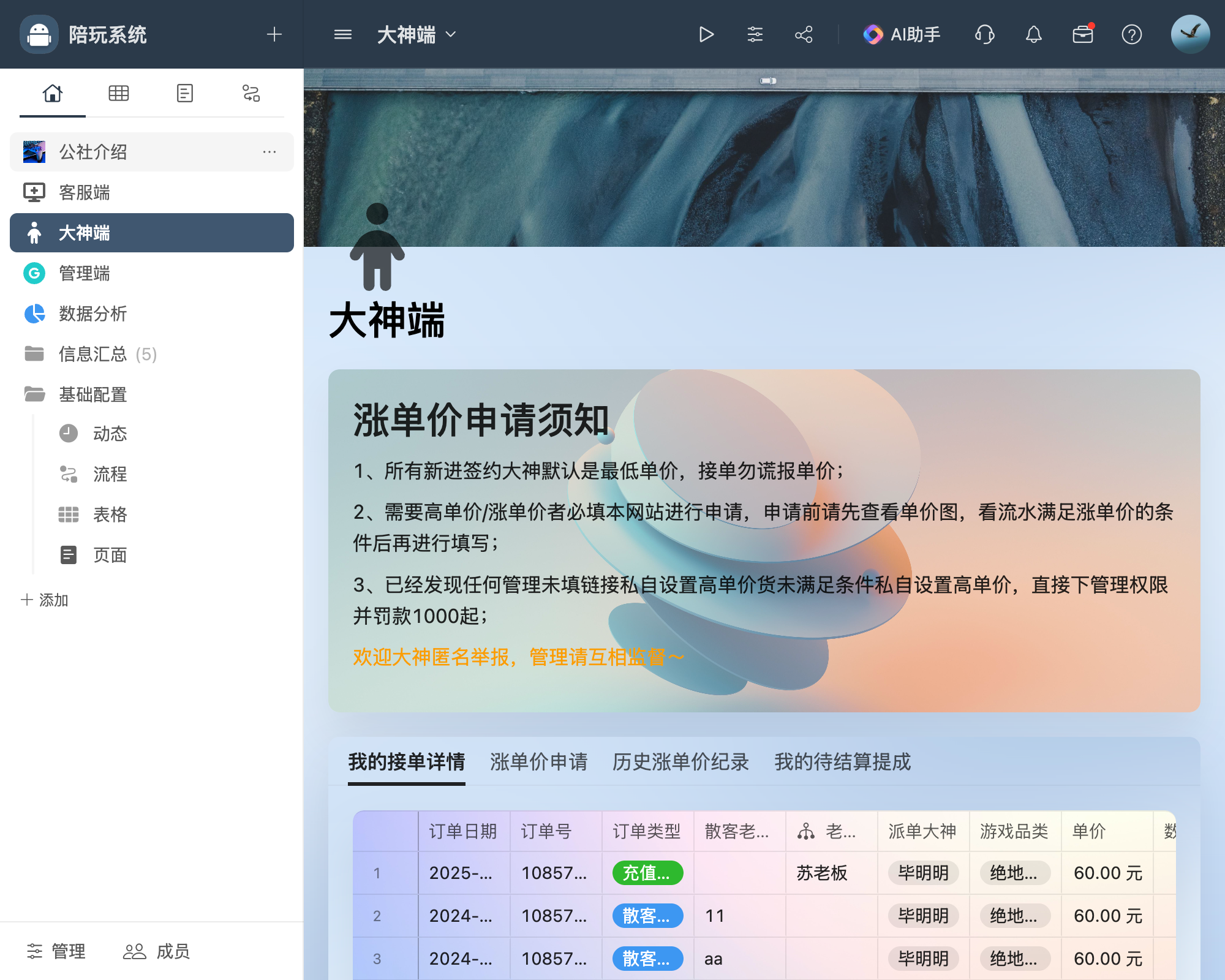Open the headset customer support icon
1225x980 pixels.
(x=984, y=34)
